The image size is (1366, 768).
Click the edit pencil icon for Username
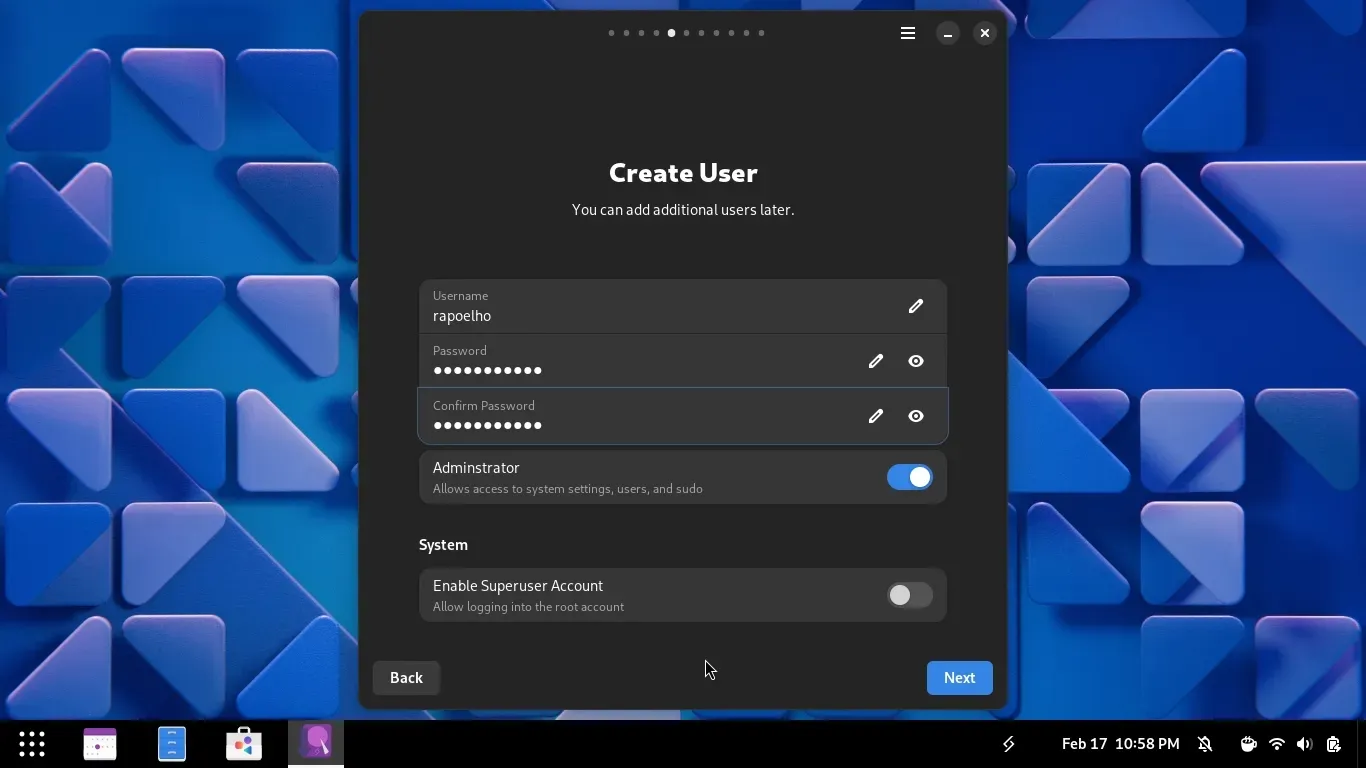pyautogui.click(x=915, y=306)
